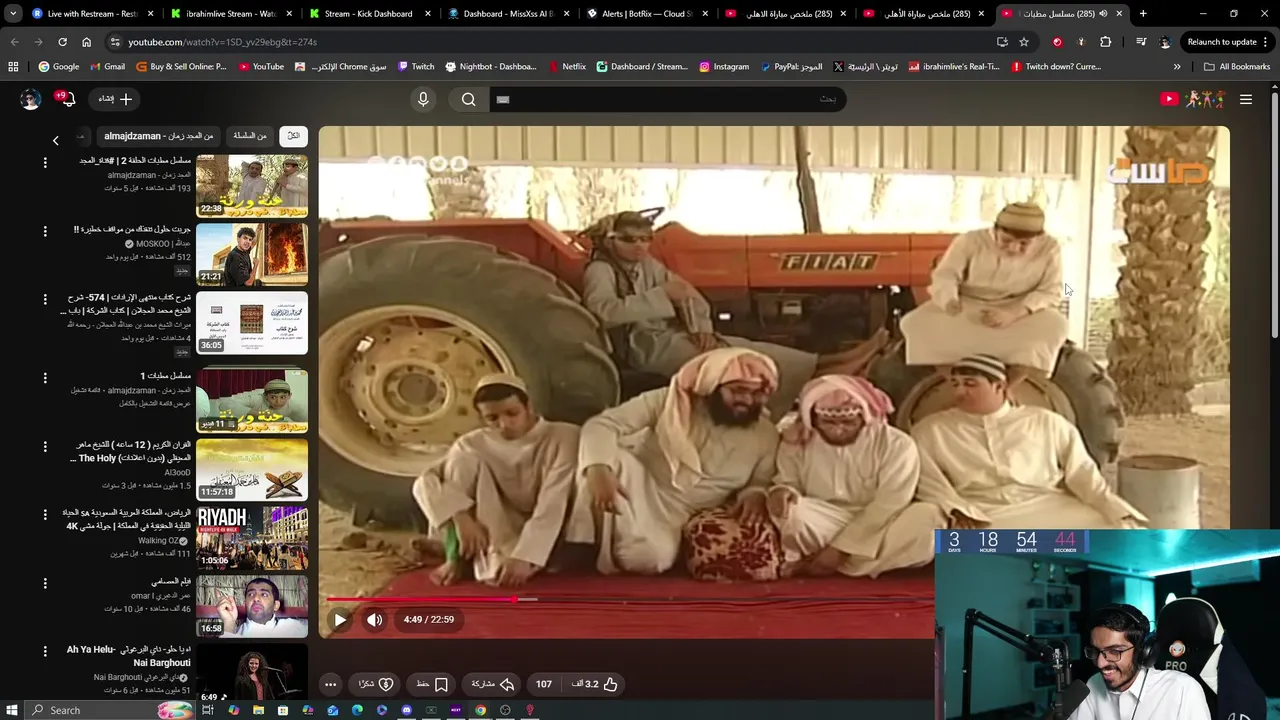
Task: Click the 107 dislike count button
Action: pos(544,684)
